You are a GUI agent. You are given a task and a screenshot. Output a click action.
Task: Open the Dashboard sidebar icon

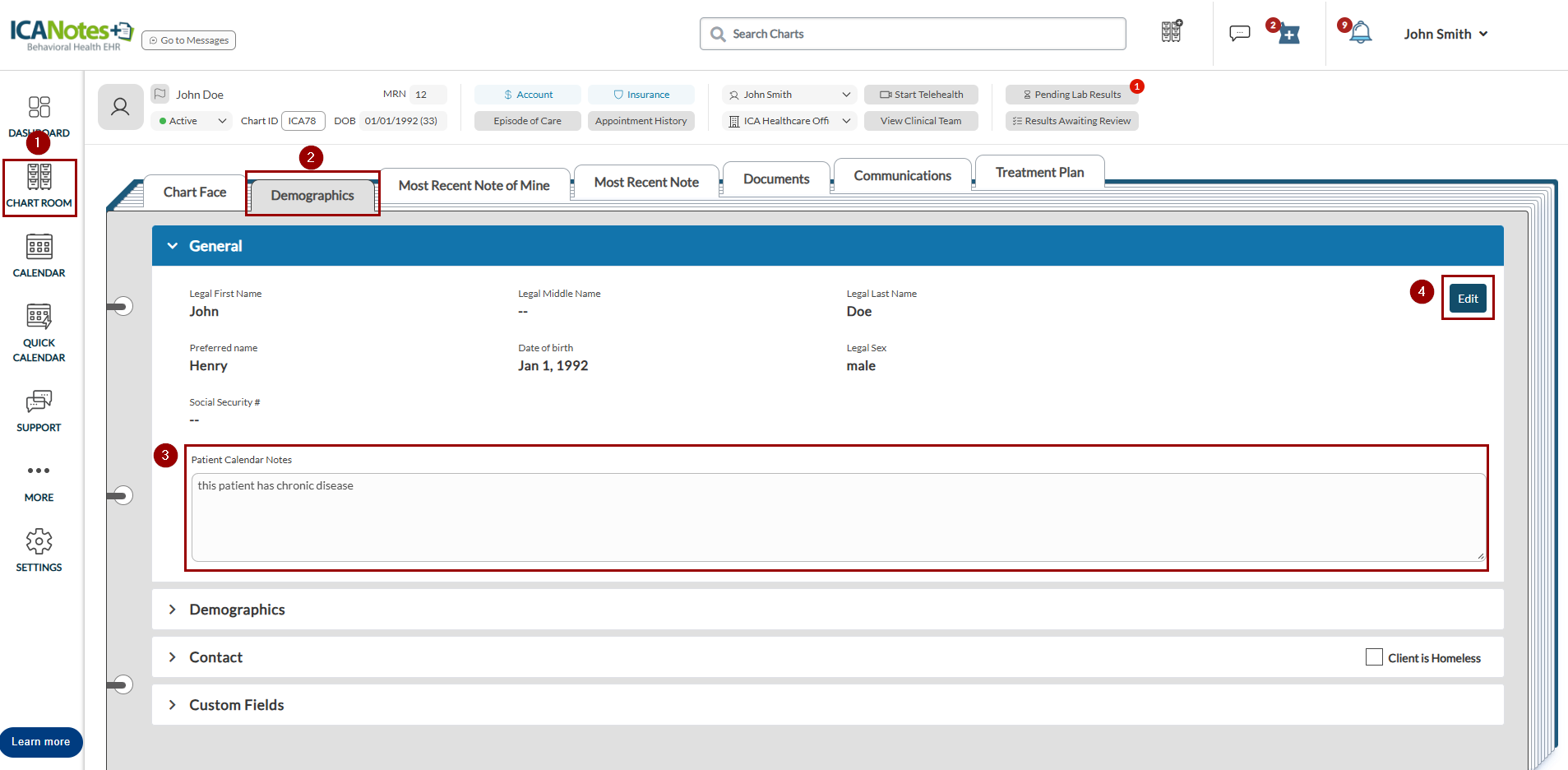39,108
